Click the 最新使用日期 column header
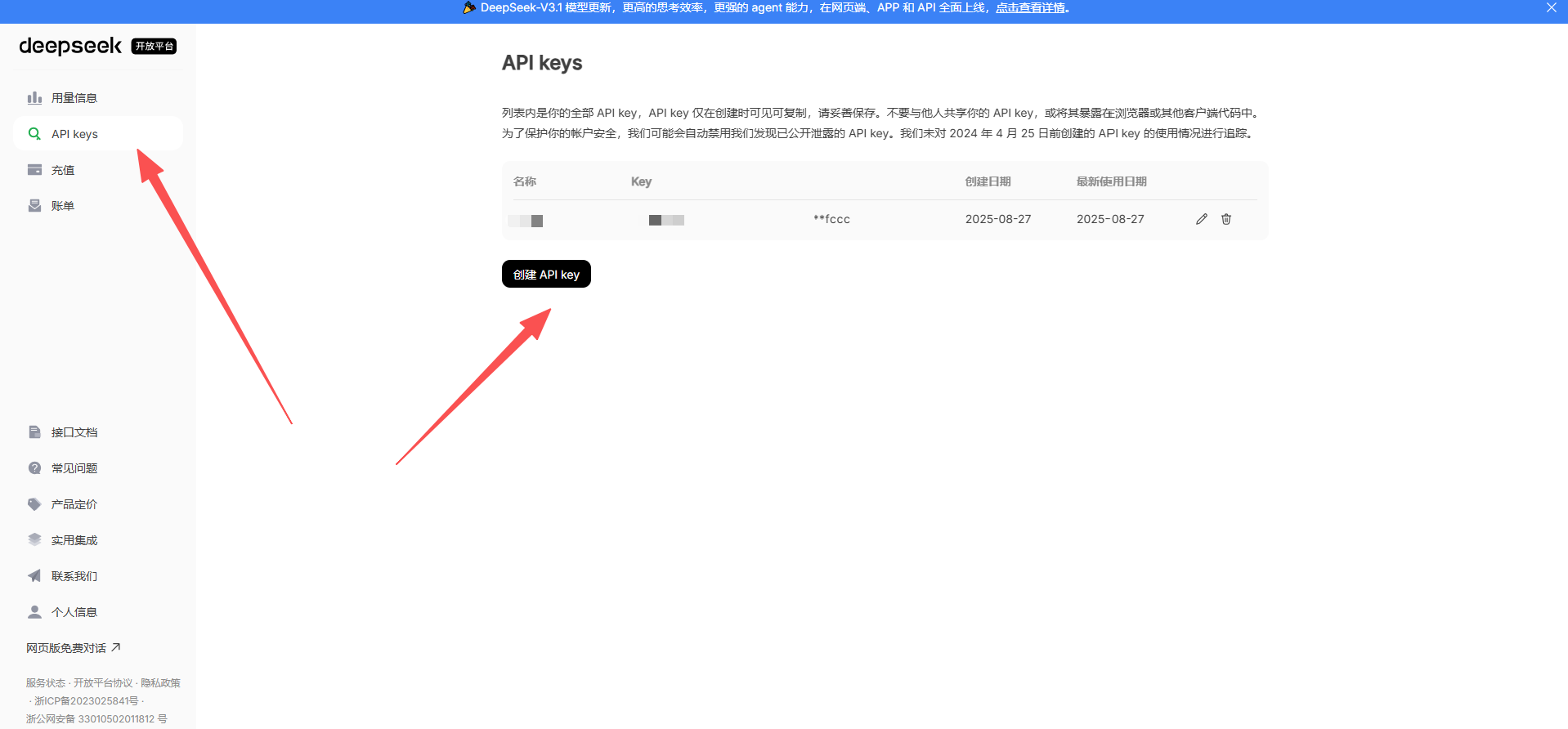This screenshot has height=729, width=1568. [x=1112, y=181]
